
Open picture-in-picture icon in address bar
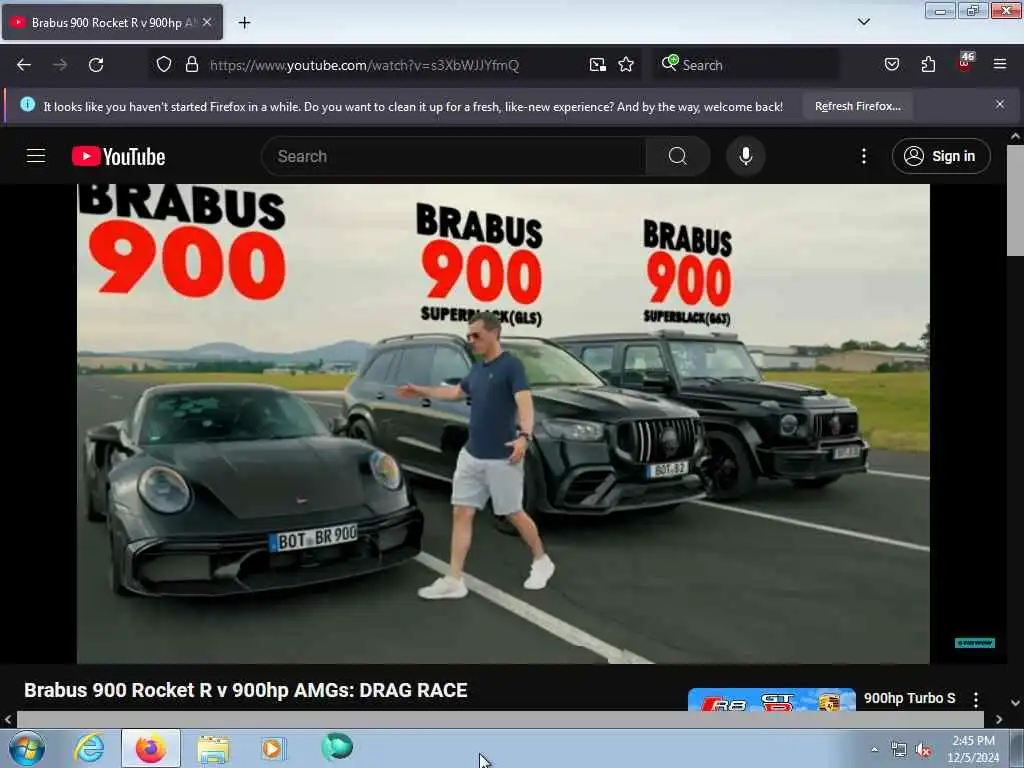(598, 65)
